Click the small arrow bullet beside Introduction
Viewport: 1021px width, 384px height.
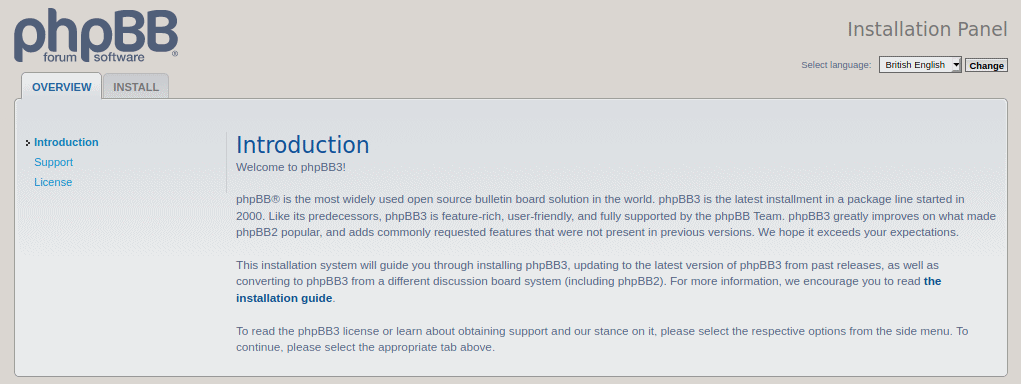29,143
